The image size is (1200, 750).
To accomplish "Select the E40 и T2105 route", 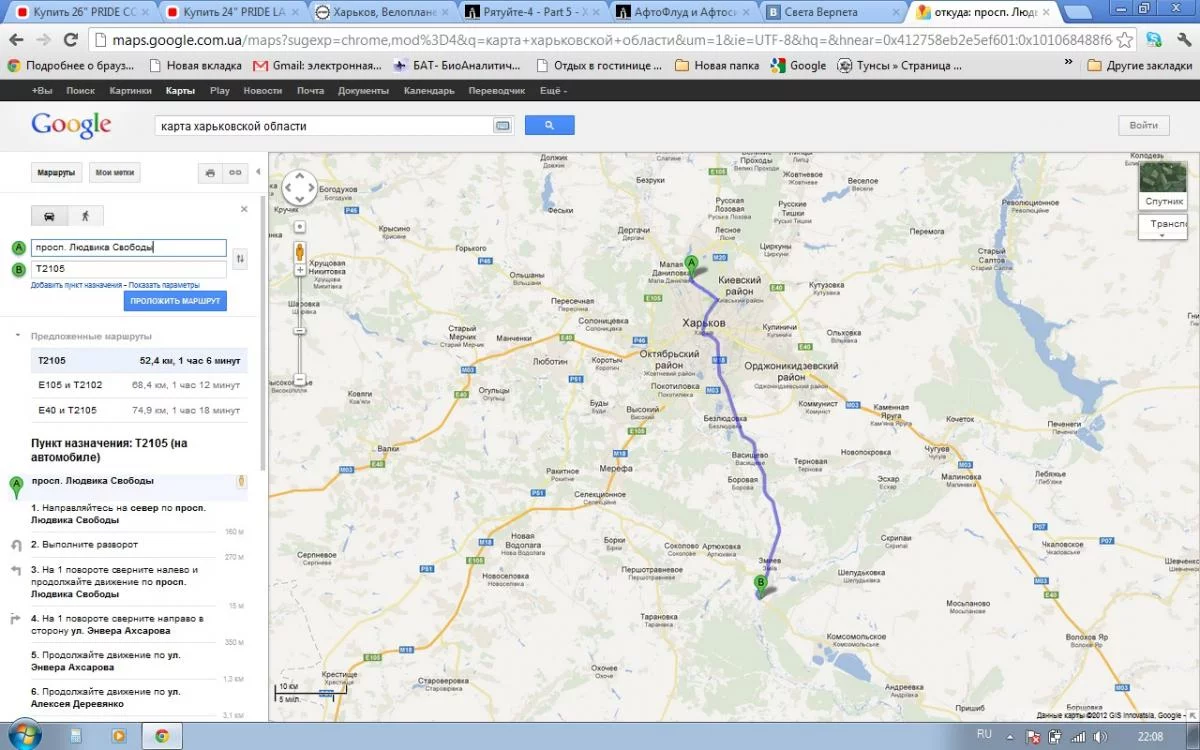I will (x=138, y=410).
